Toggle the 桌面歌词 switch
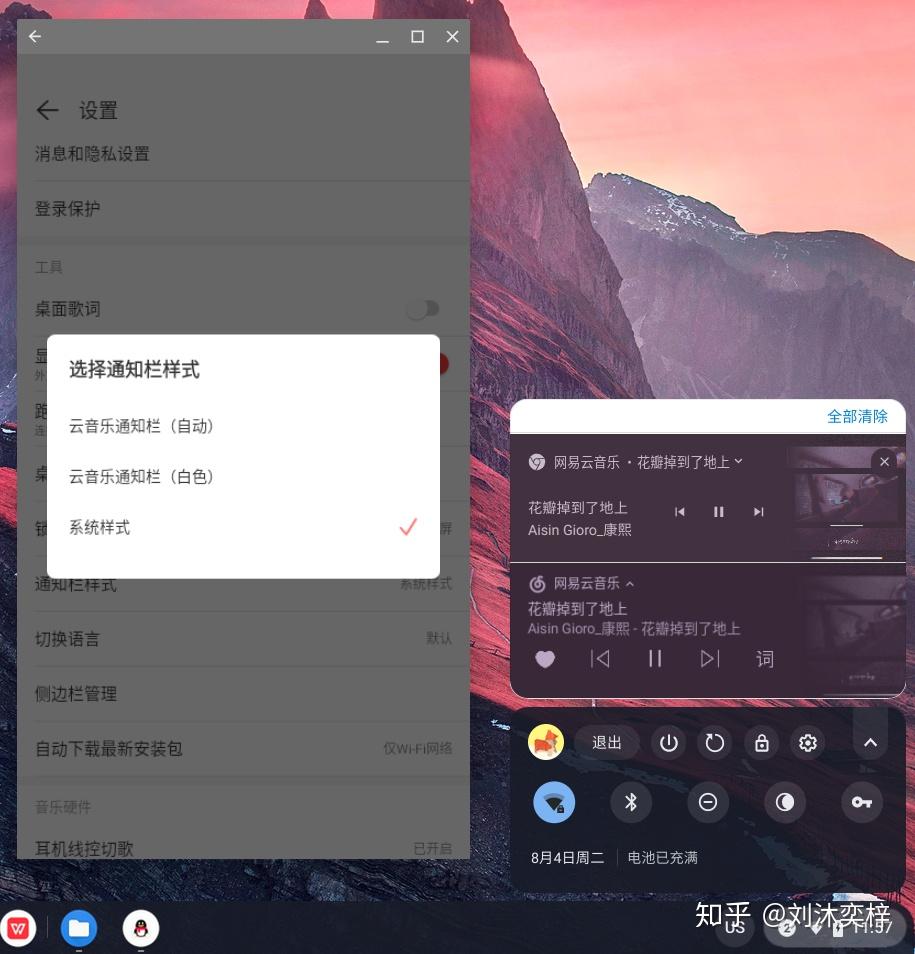This screenshot has height=954, width=915. (x=423, y=309)
